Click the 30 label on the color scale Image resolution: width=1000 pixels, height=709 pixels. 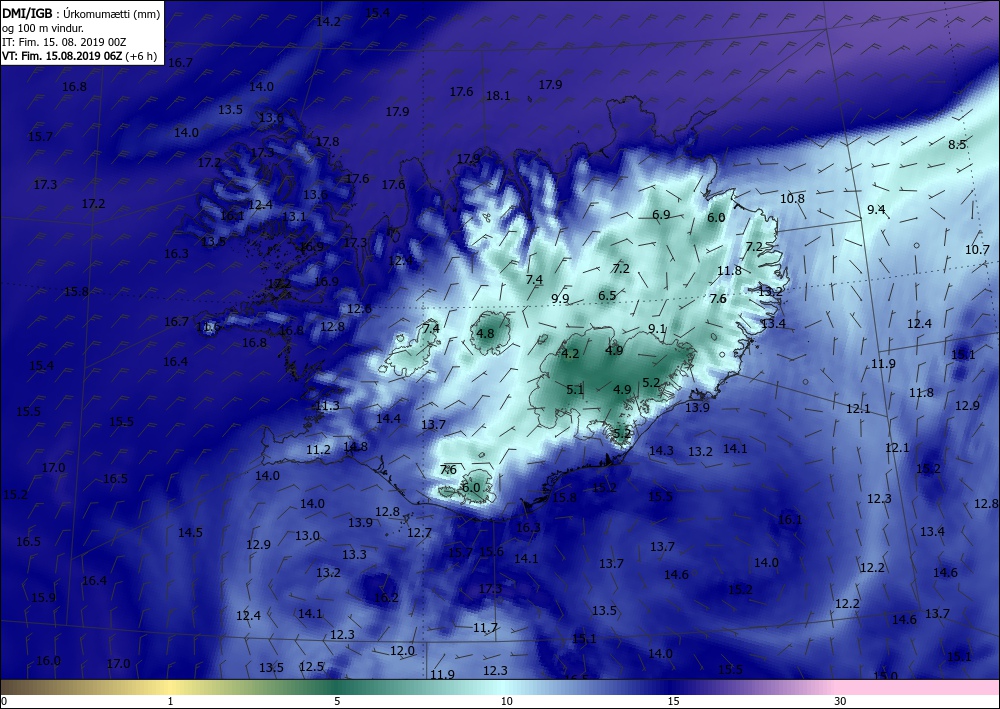point(841,702)
